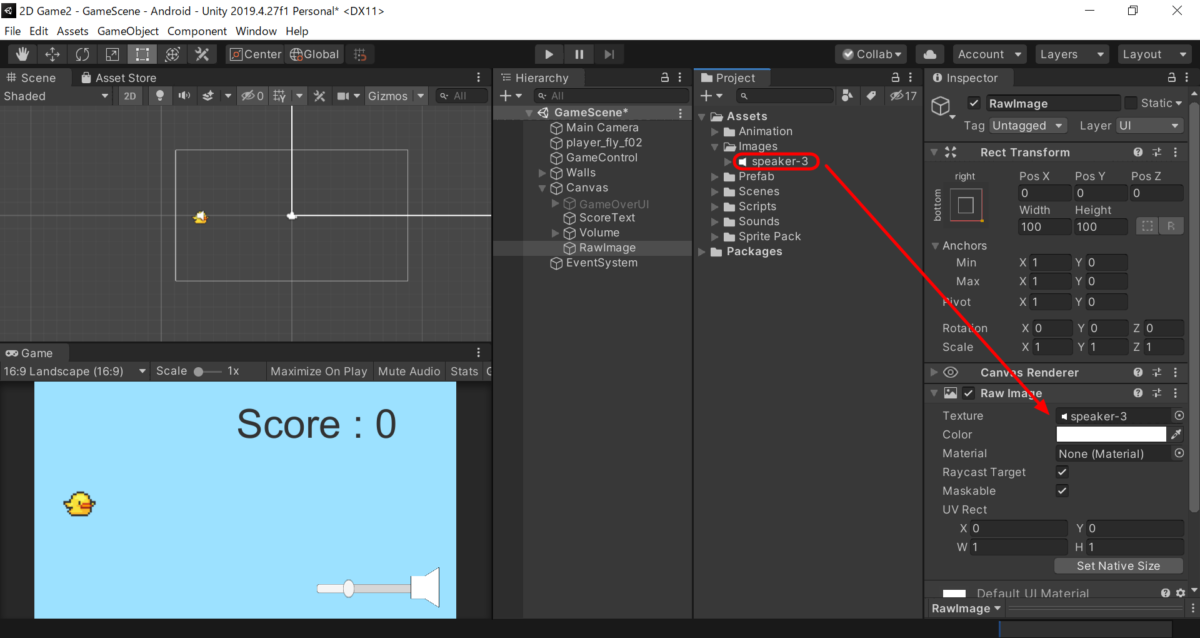Open material object selector circle
Image resolution: width=1200 pixels, height=638 pixels.
click(x=1178, y=454)
